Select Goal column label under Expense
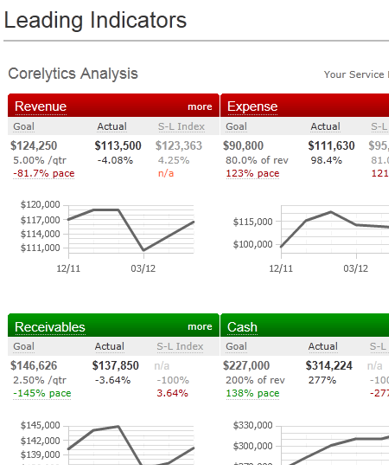Image resolution: width=389 pixels, height=465 pixels. click(236, 127)
